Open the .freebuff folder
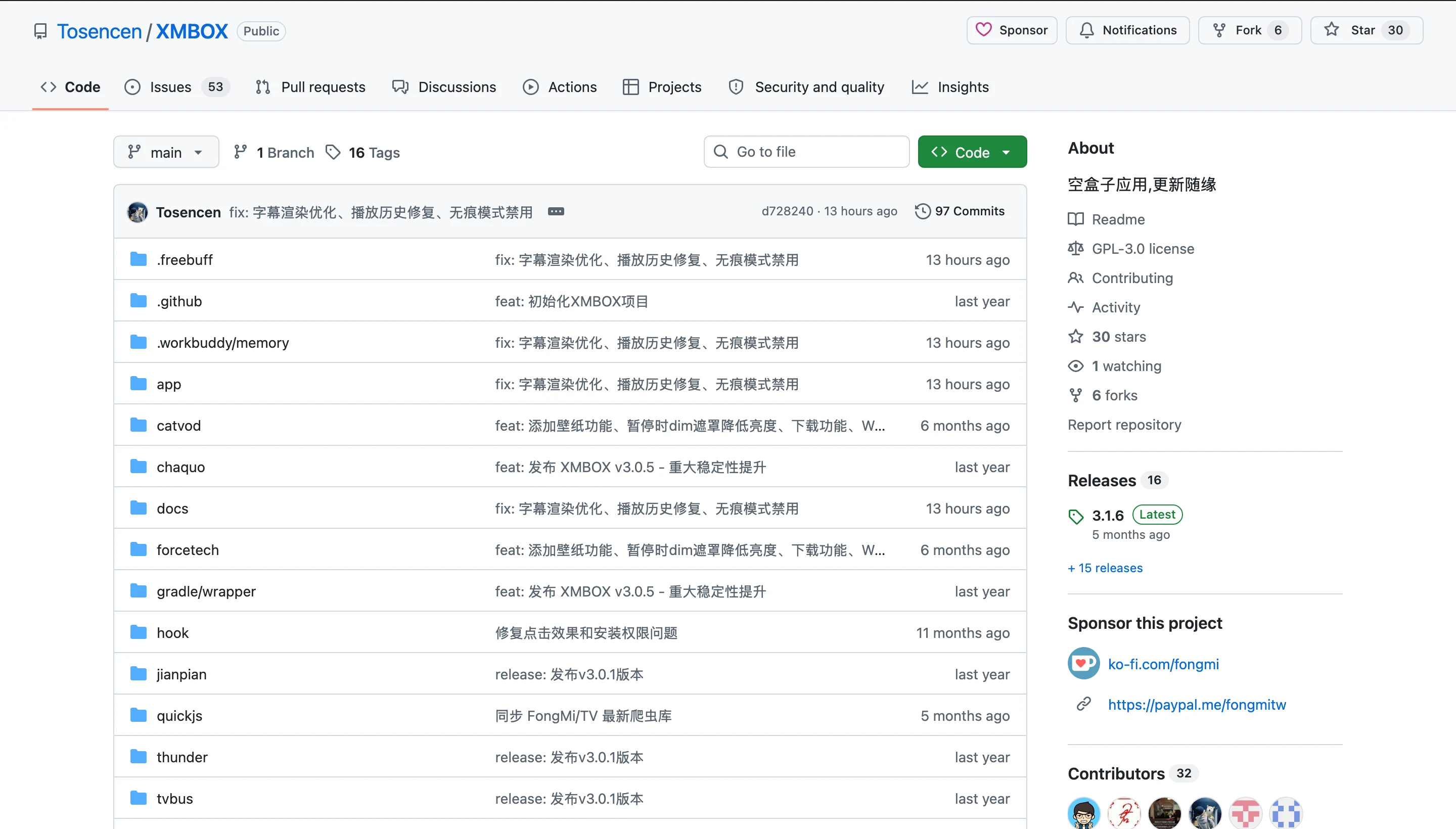Screen dimensions: 1456x829 tap(185, 260)
